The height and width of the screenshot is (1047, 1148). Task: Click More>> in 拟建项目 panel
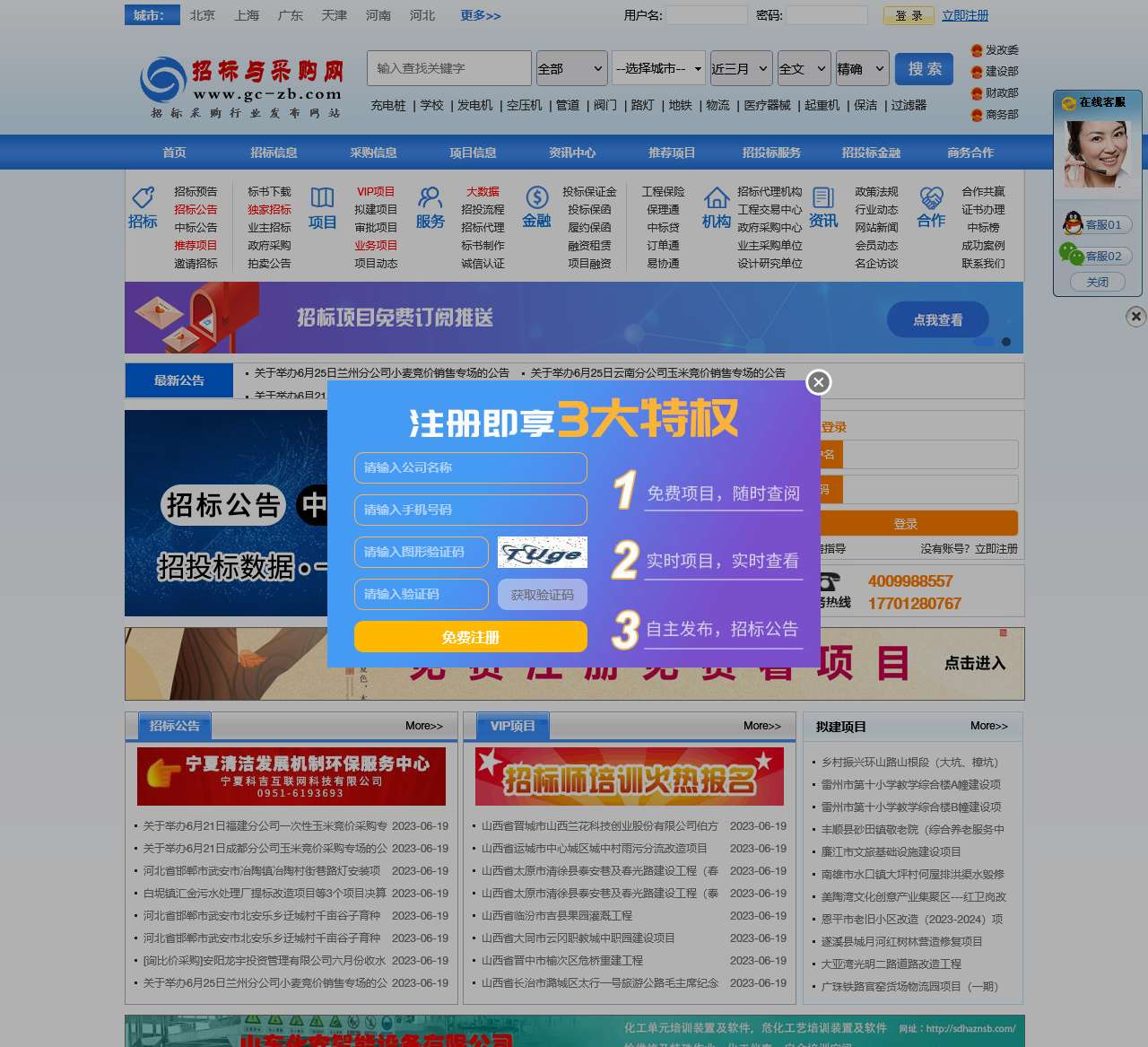click(989, 726)
